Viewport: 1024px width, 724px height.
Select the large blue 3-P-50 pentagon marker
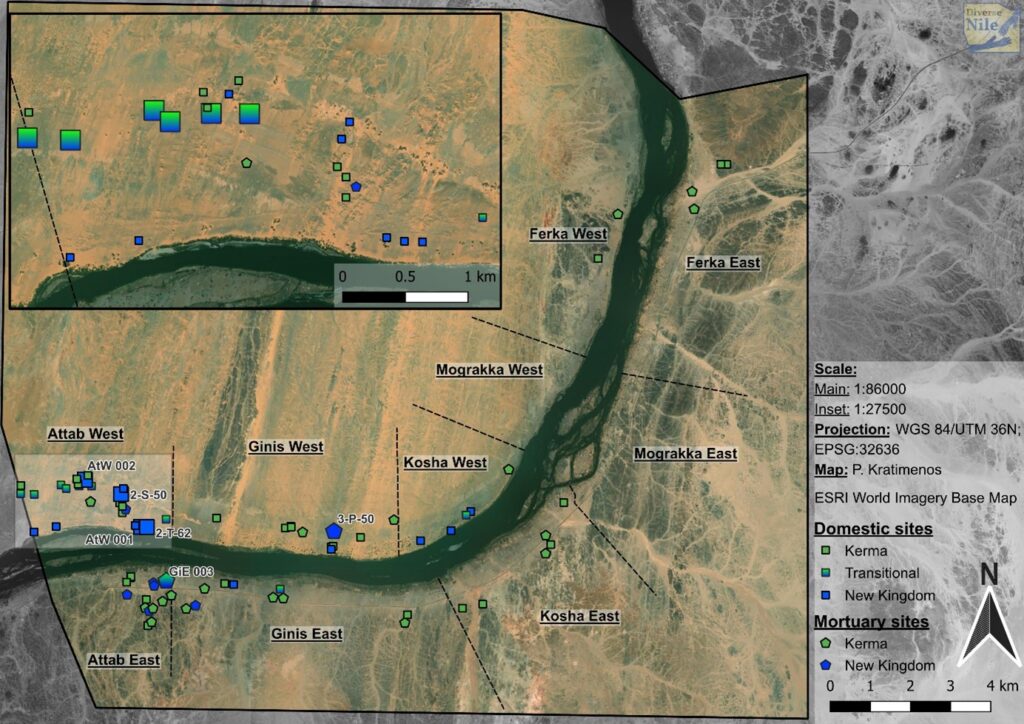tap(333, 531)
